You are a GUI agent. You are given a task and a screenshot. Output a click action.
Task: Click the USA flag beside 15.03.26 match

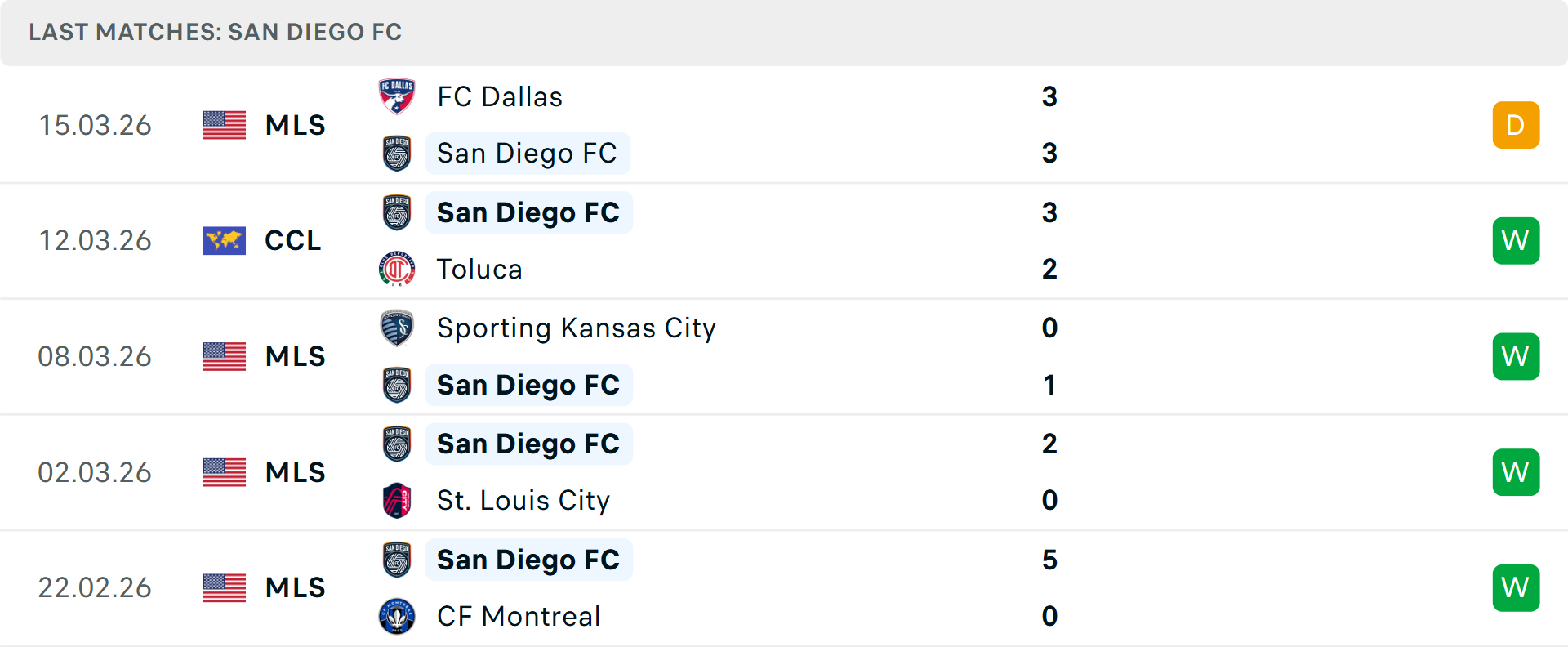click(x=225, y=125)
